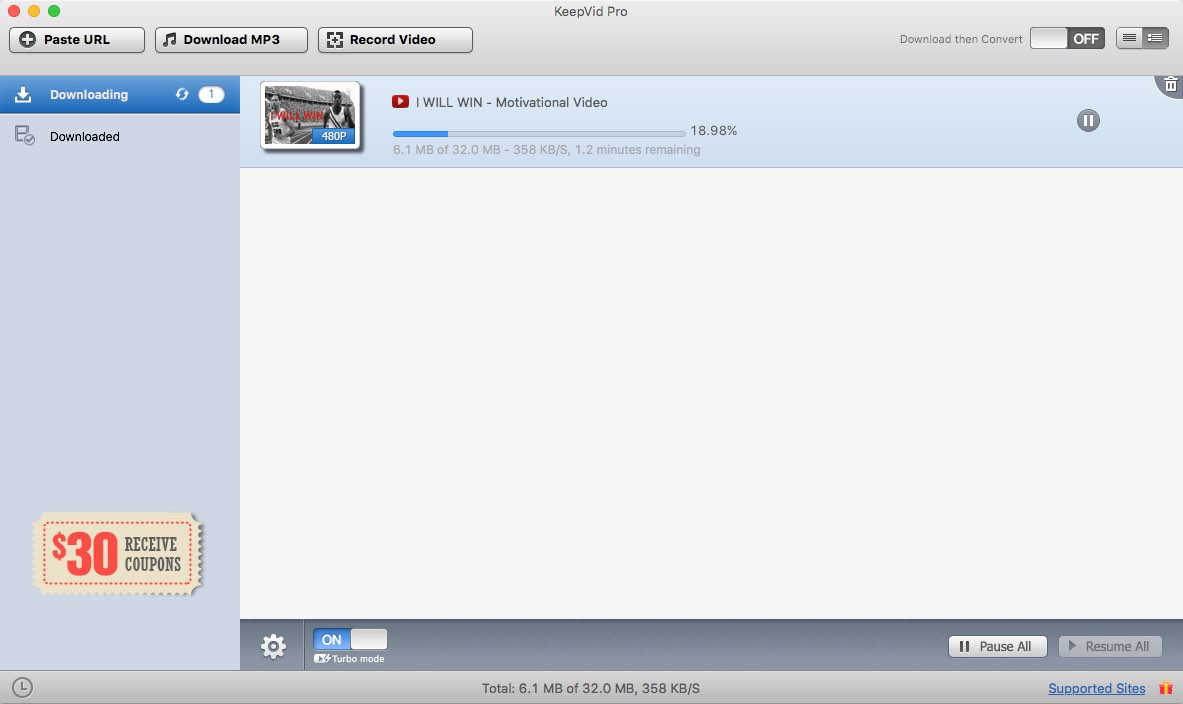Toggle Turbo mode switch
Screen dimensions: 1183x704
(350, 639)
